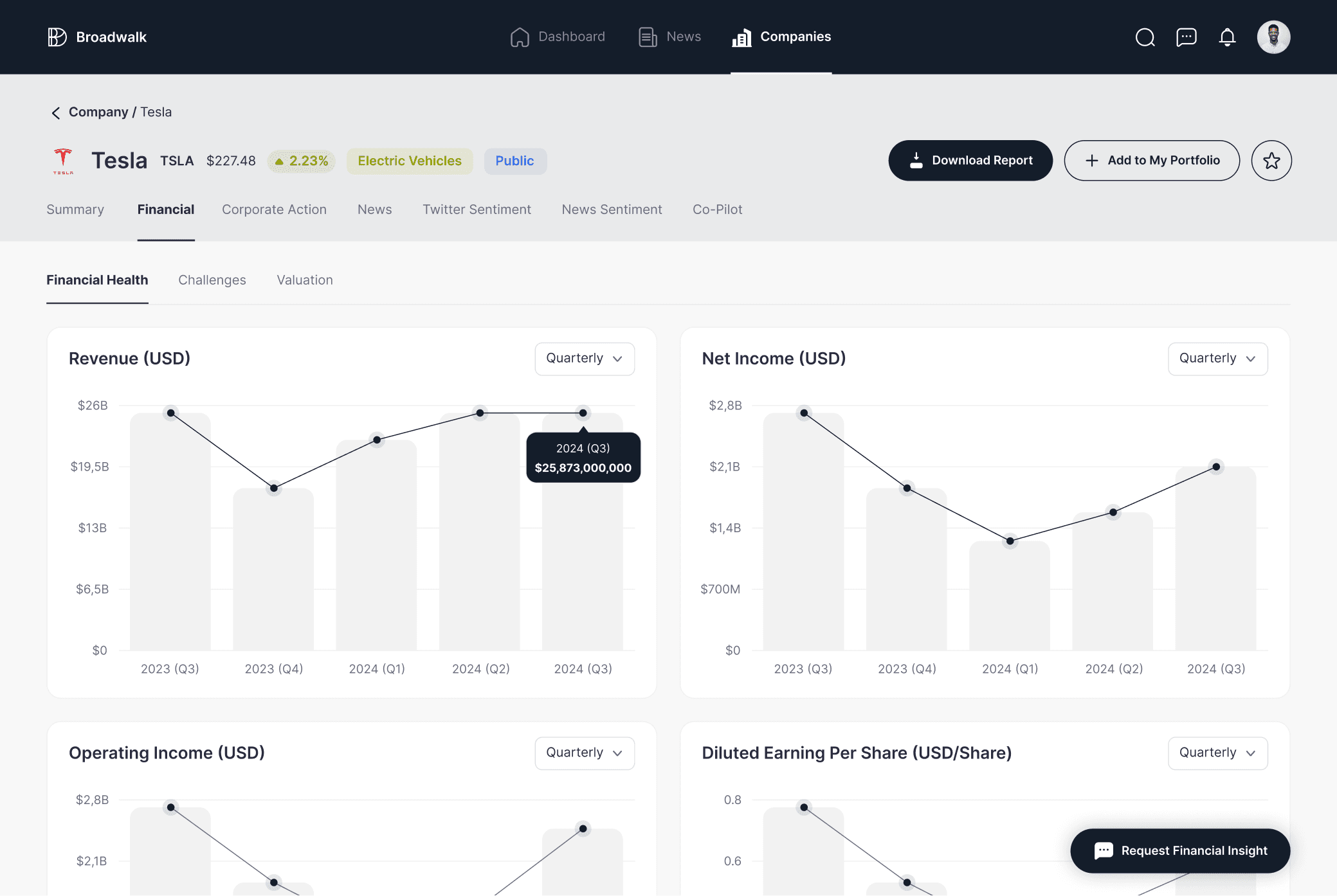Click Diluted EPS first data point at 0.8
This screenshot has height=896, width=1337.
[804, 807]
